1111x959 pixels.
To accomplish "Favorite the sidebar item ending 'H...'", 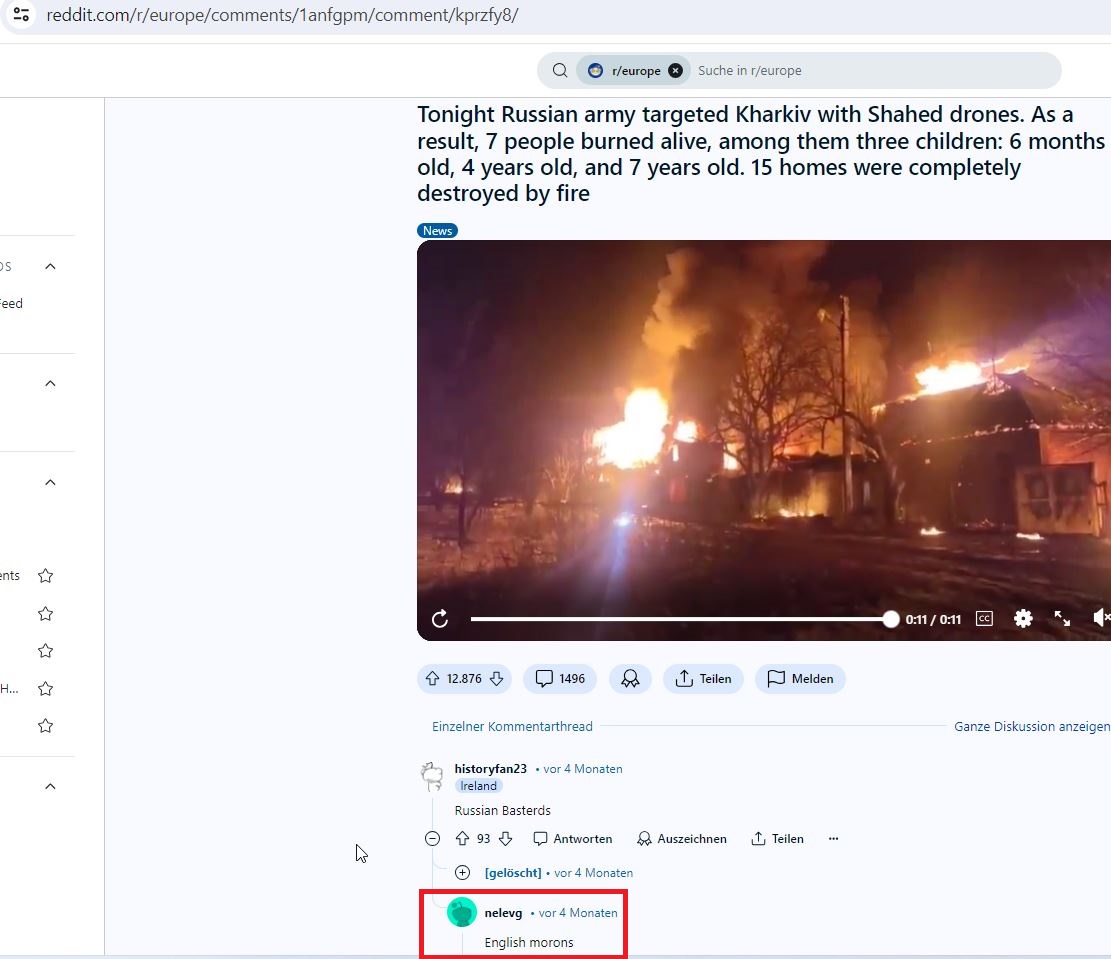I will pyautogui.click(x=45, y=688).
